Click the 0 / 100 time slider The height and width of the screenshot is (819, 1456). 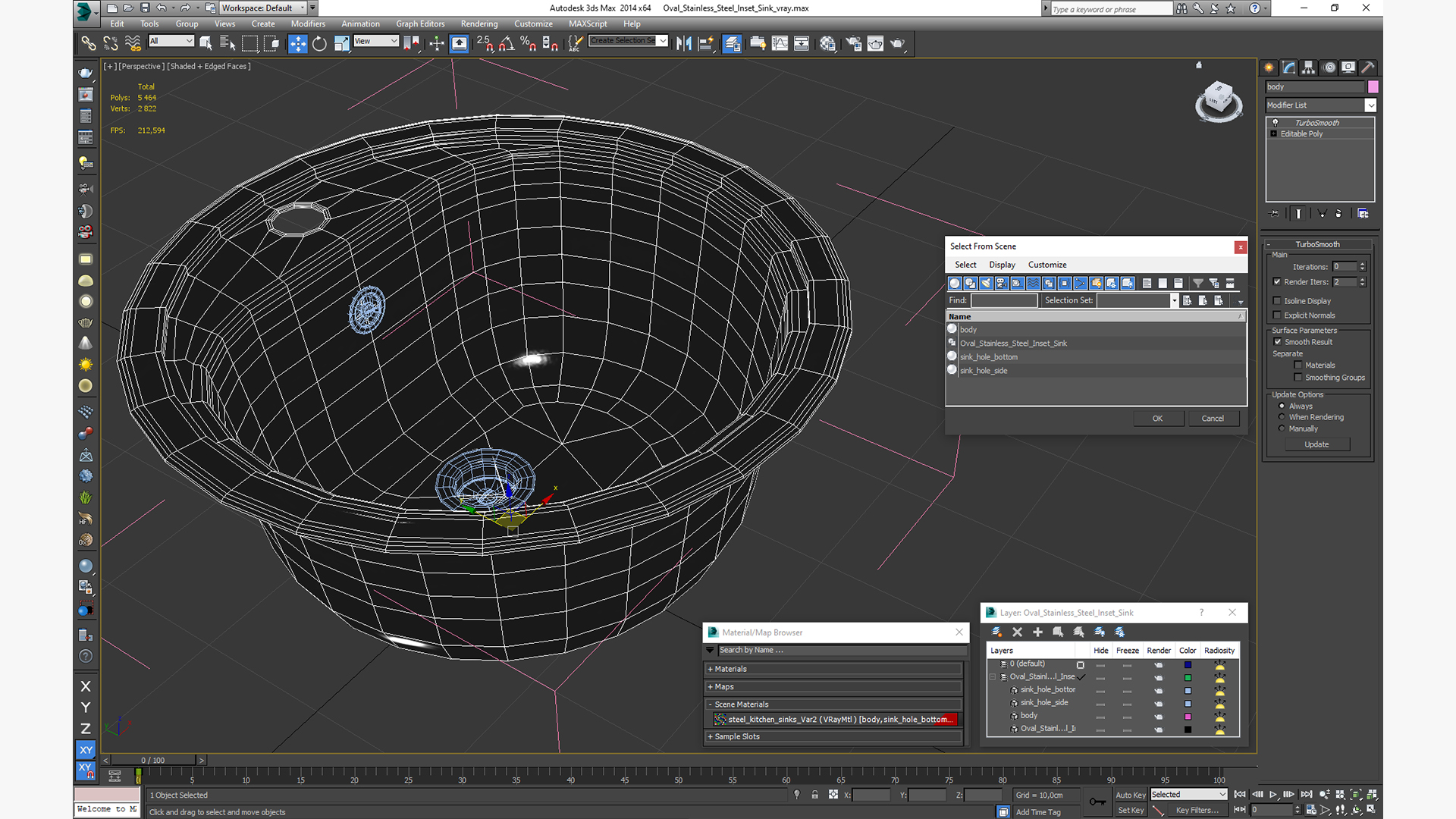click(153, 760)
